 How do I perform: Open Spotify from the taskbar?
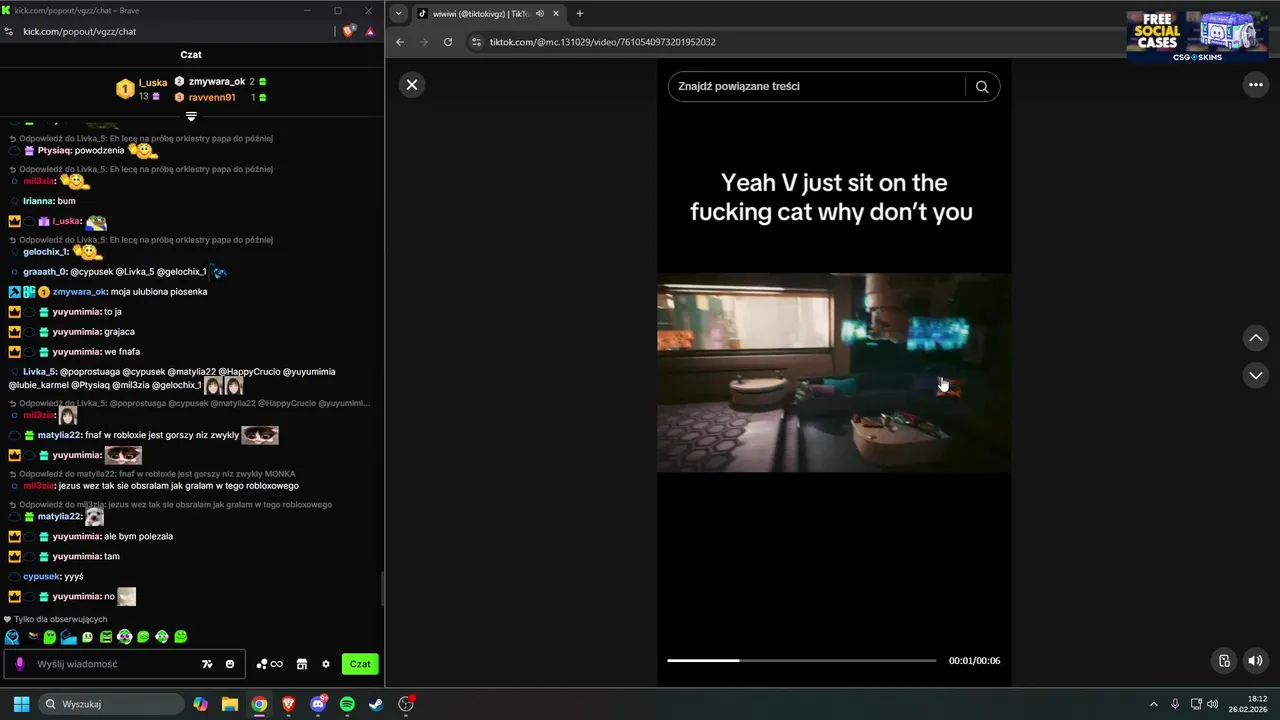click(347, 704)
